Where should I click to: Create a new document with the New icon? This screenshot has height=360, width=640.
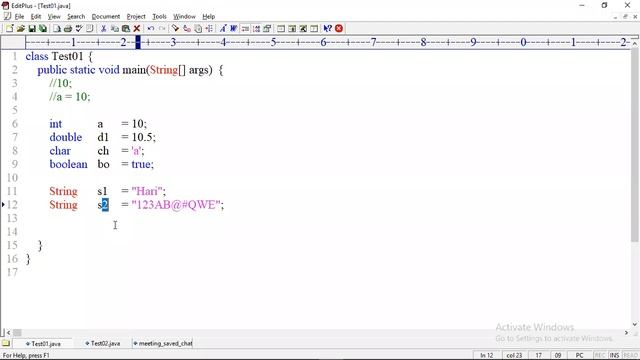click(9, 29)
